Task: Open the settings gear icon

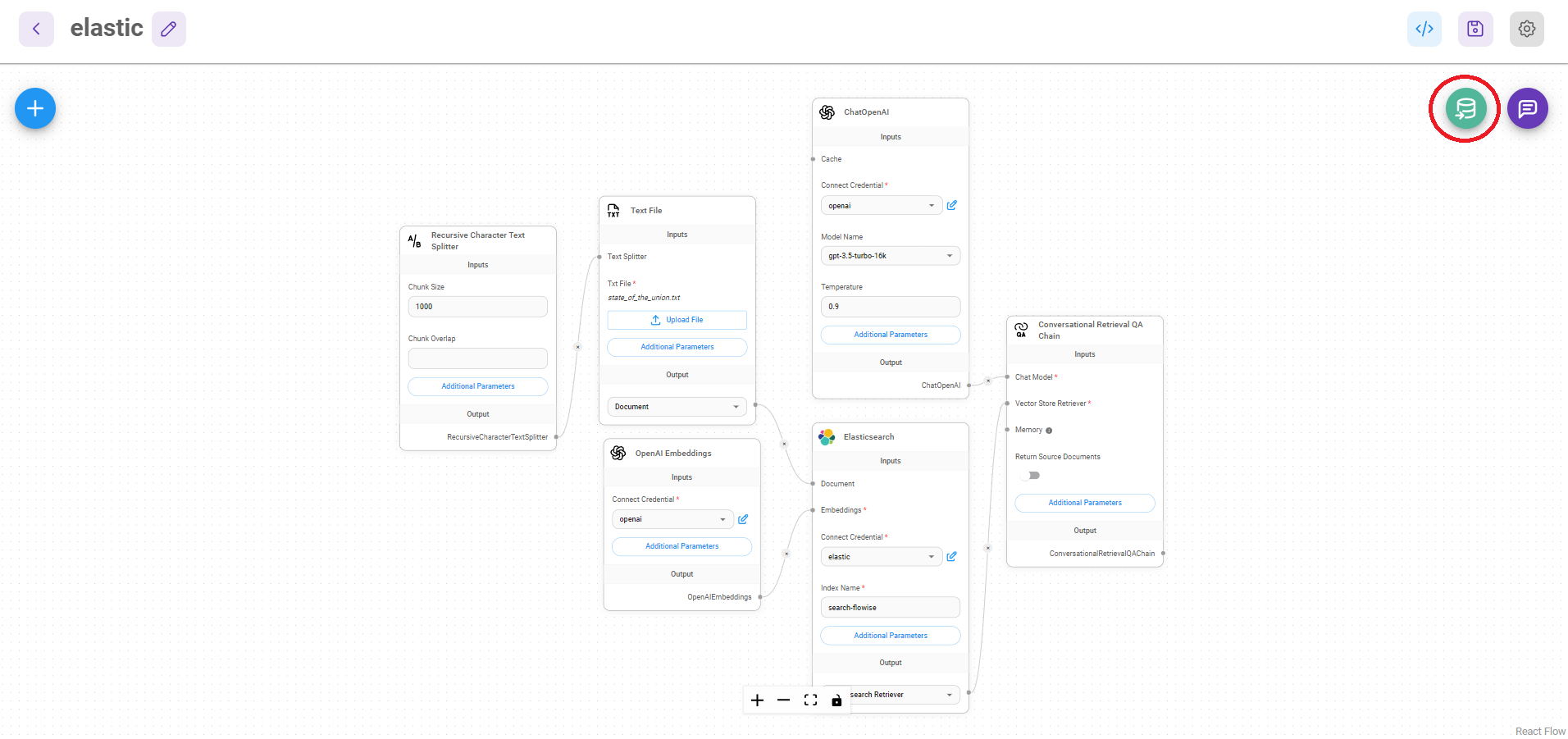Action: click(1526, 29)
